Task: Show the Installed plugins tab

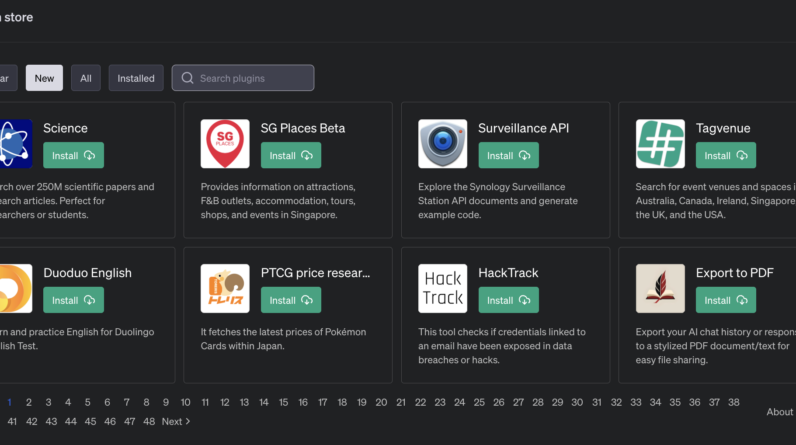Action: 136,78
